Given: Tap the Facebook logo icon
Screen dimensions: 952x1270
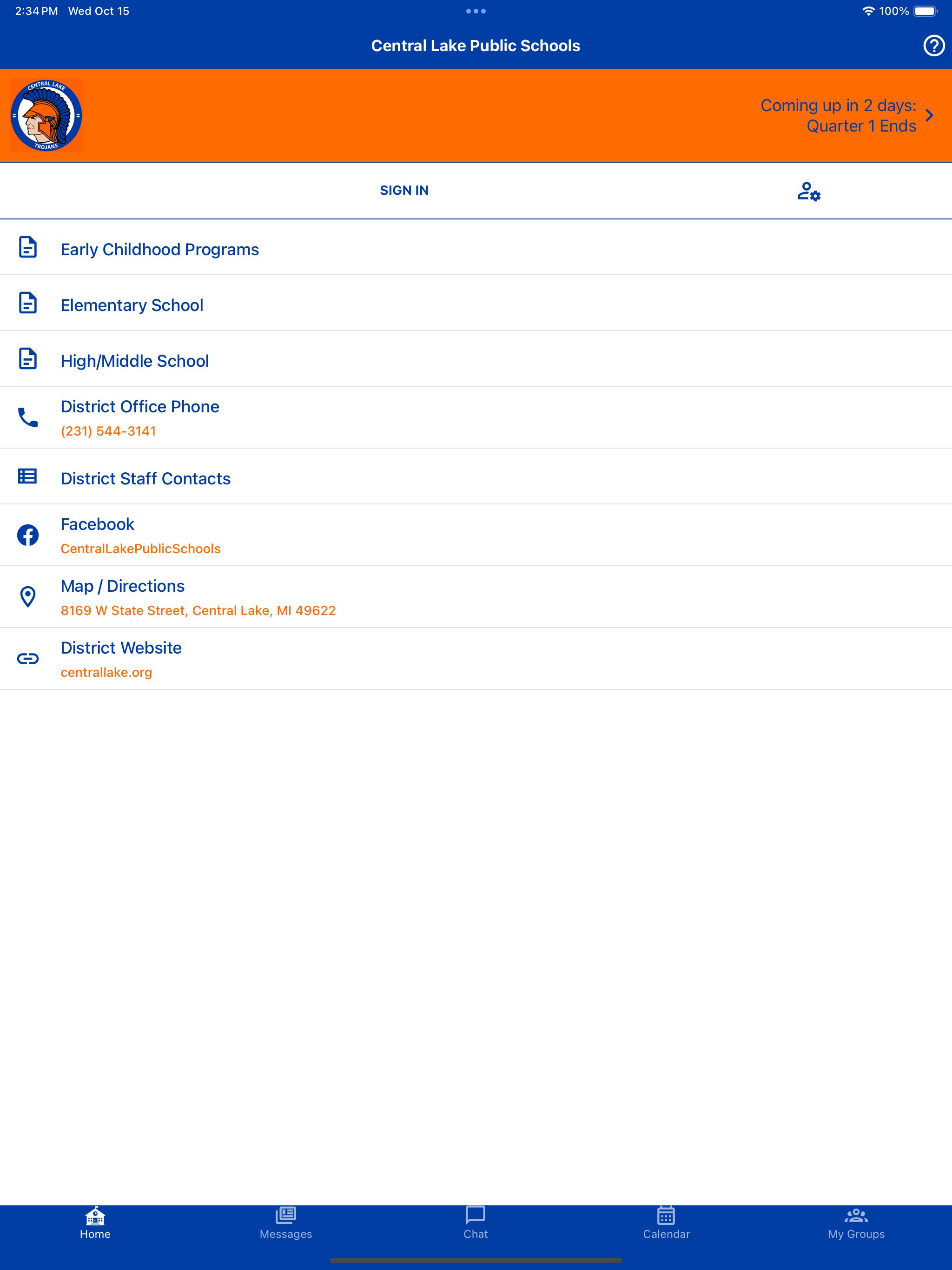Looking at the screenshot, I should 27,535.
